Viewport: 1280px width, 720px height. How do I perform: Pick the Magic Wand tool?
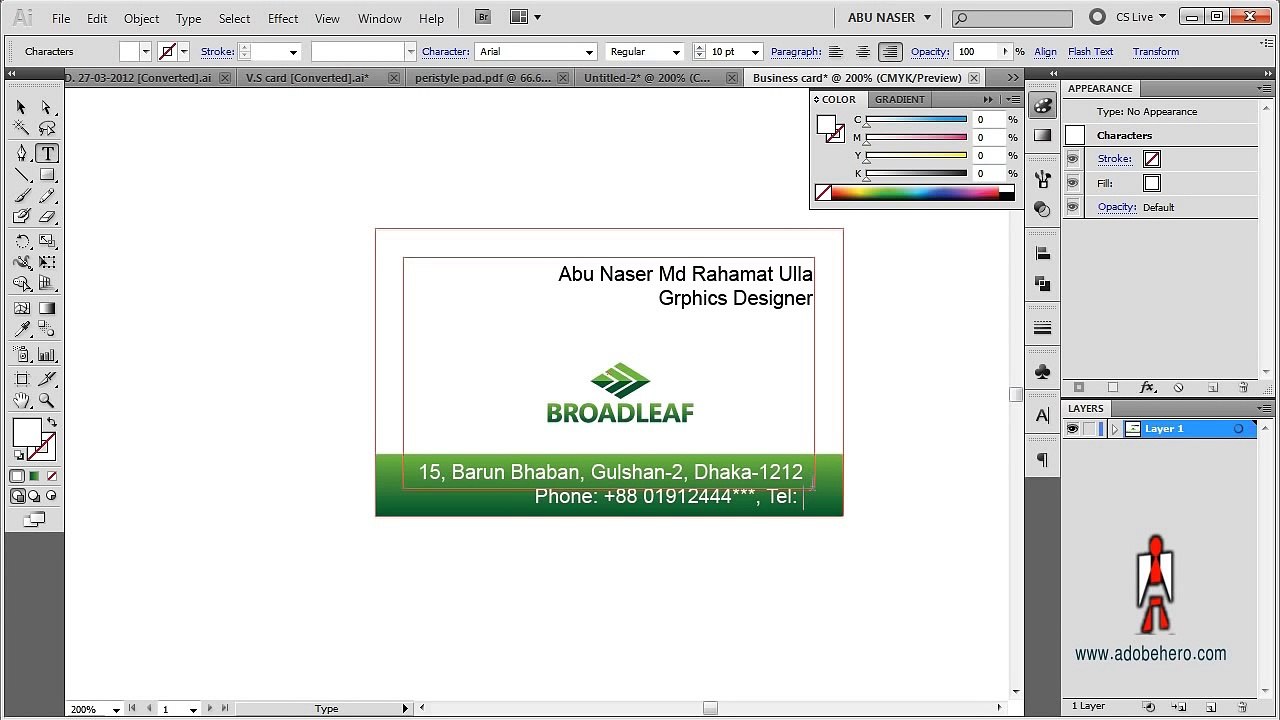click(x=21, y=129)
